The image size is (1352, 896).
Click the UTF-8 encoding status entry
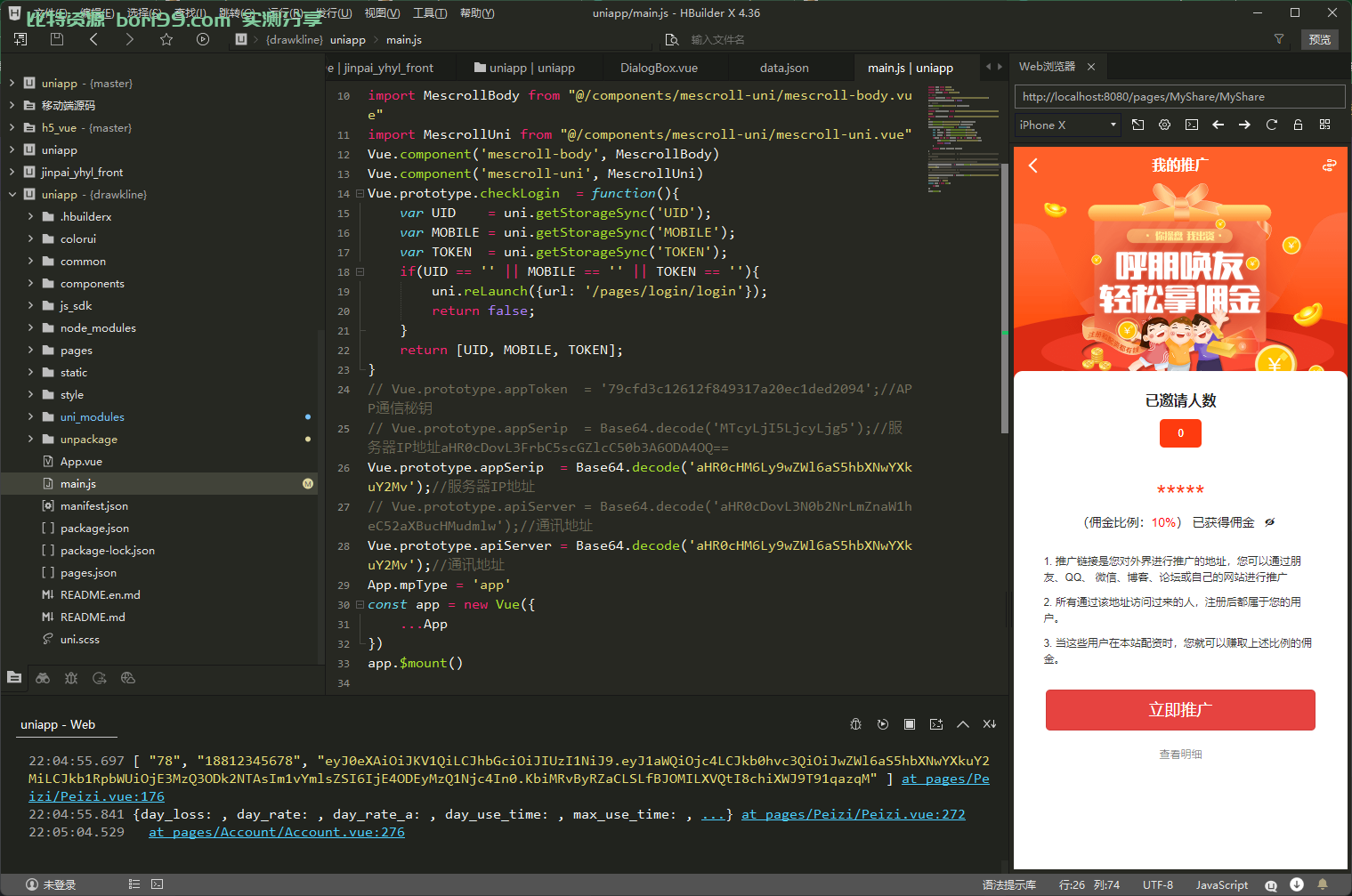pos(1158,884)
